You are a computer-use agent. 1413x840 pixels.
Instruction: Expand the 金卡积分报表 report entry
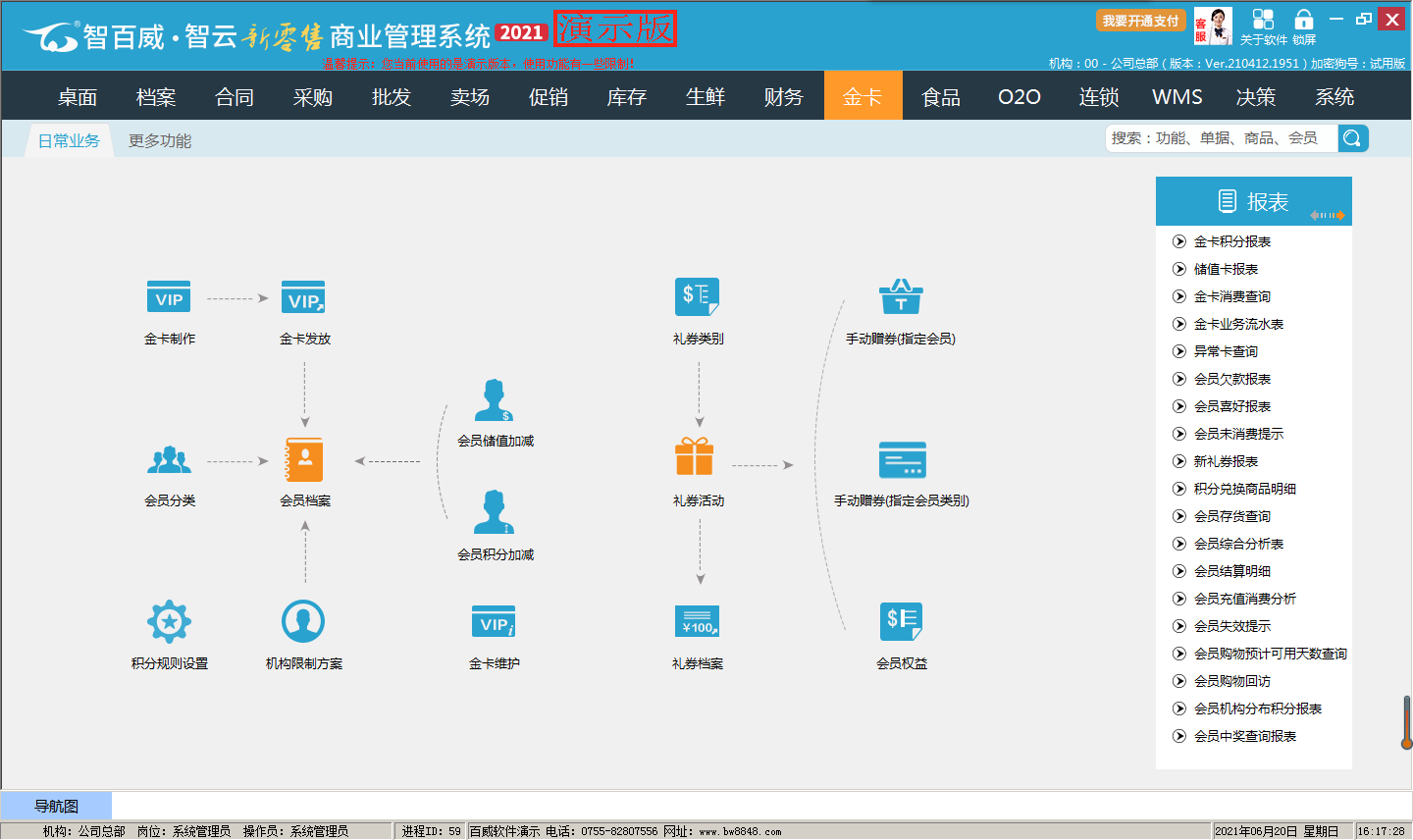[x=1179, y=241]
